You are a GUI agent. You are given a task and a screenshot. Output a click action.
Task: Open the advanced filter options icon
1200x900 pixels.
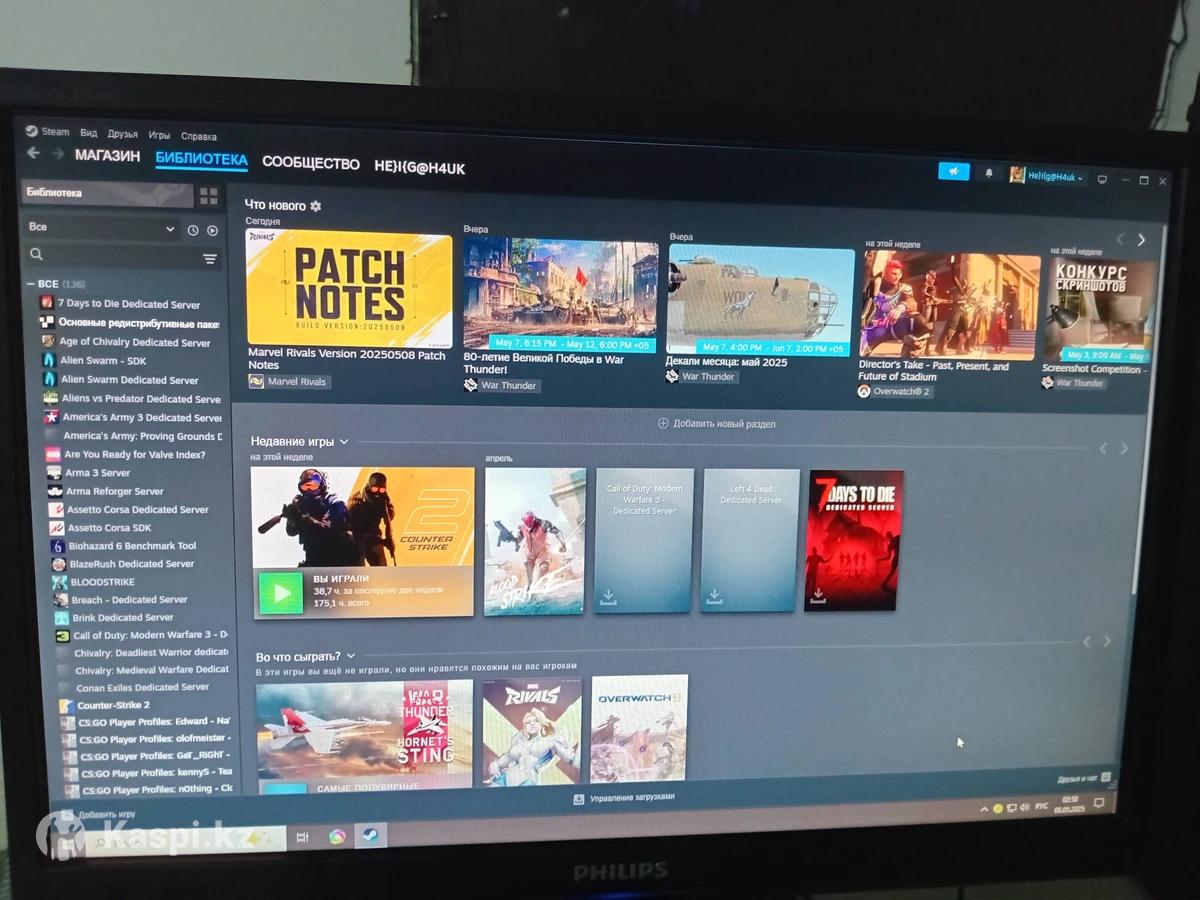(x=210, y=259)
